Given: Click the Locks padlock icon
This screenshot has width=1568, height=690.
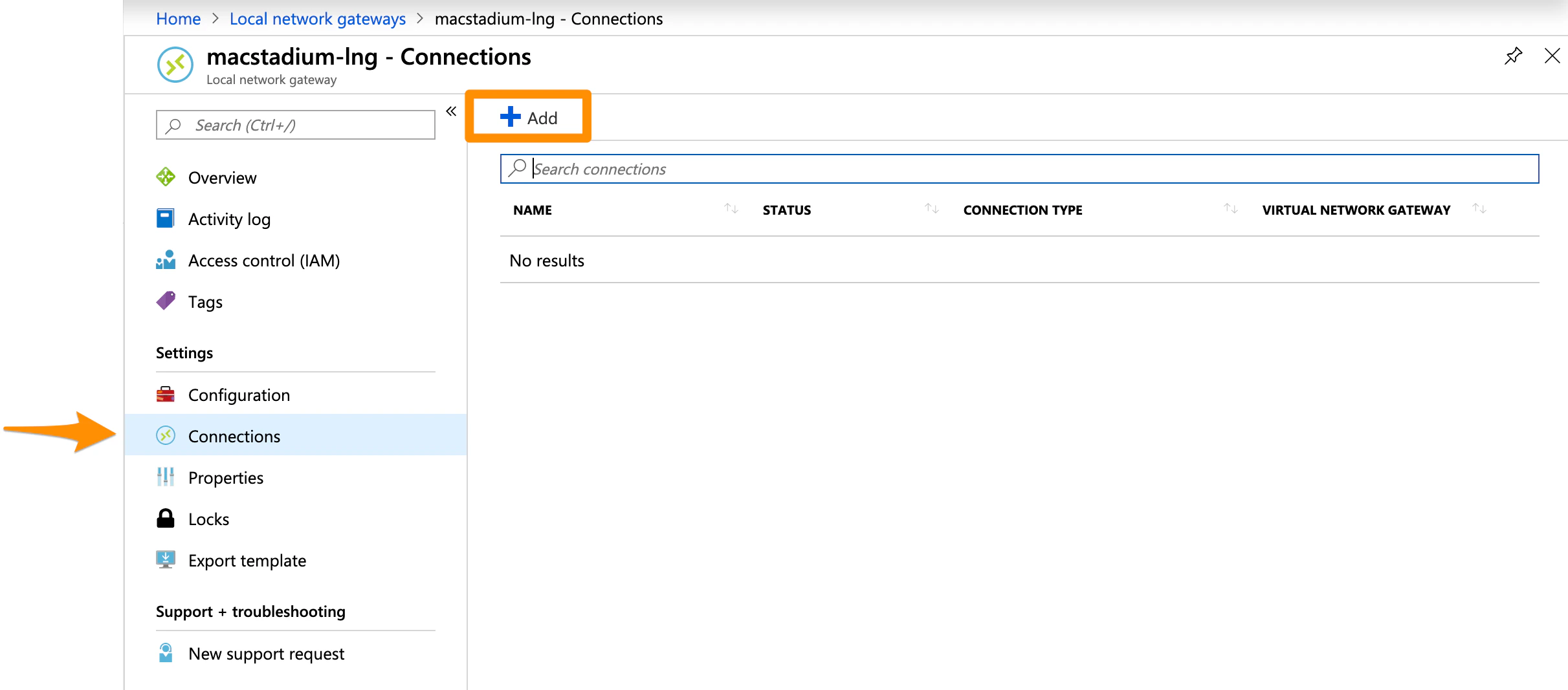Looking at the screenshot, I should click(x=166, y=518).
